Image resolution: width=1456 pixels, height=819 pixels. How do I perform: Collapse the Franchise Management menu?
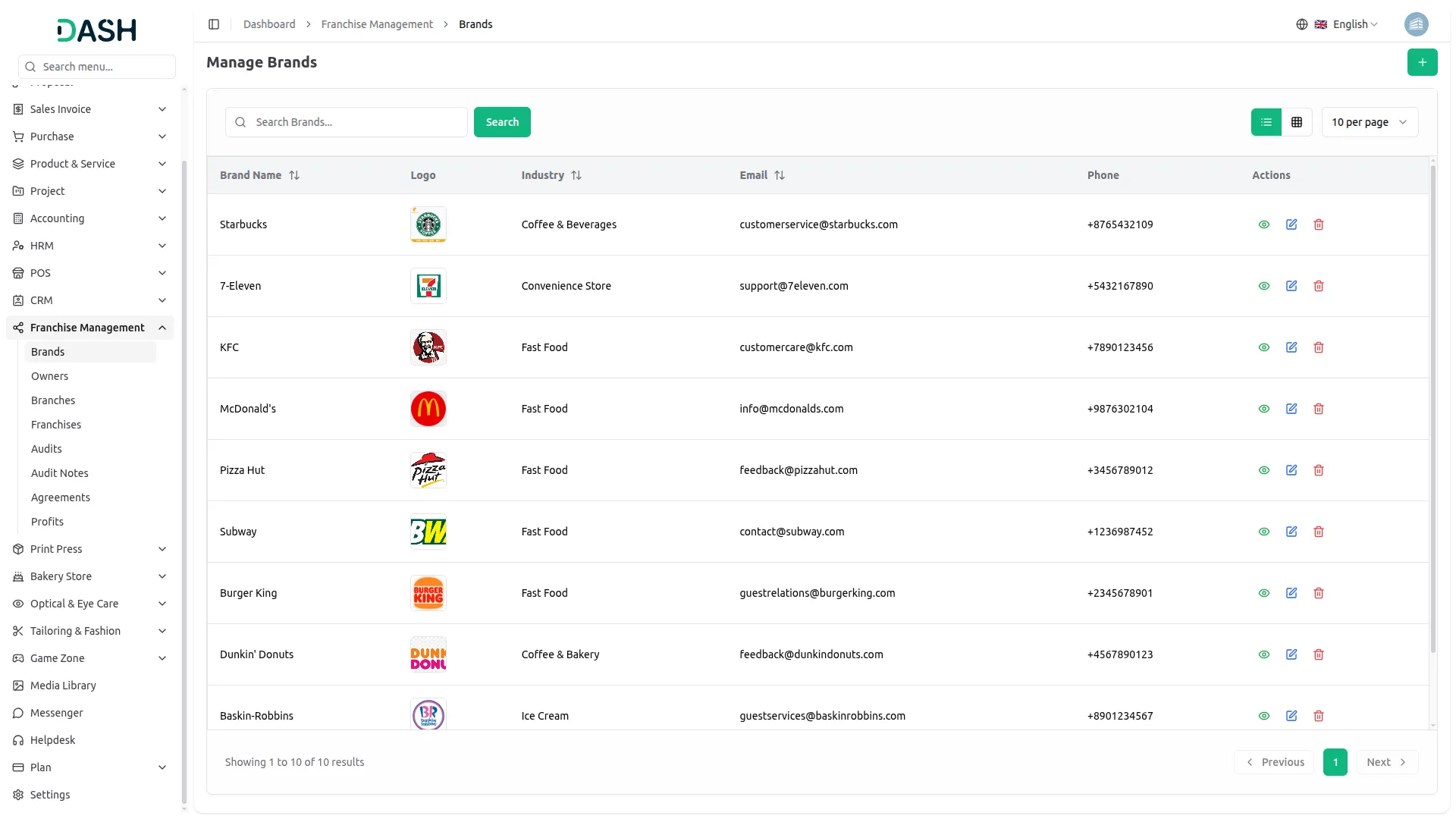(162, 328)
